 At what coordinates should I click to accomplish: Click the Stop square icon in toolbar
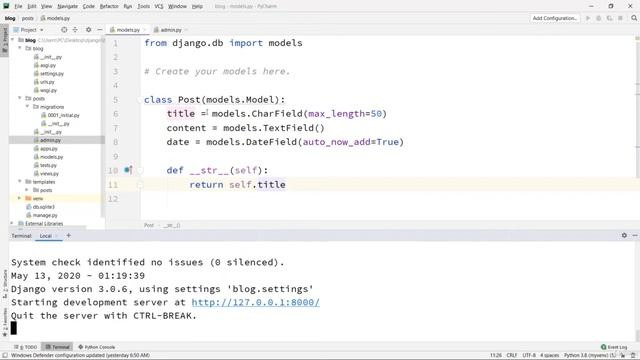(620, 18)
